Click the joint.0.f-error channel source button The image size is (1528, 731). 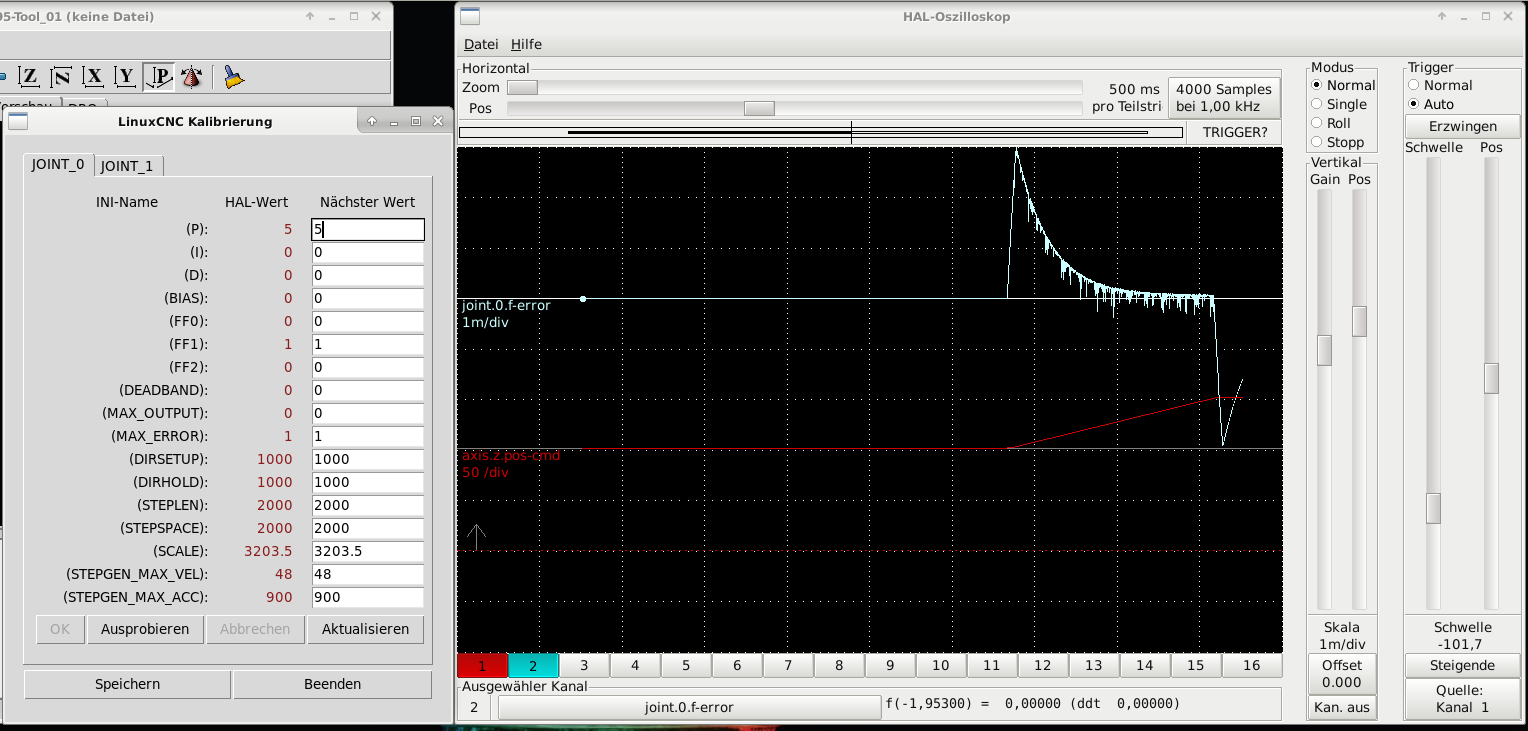click(x=689, y=707)
